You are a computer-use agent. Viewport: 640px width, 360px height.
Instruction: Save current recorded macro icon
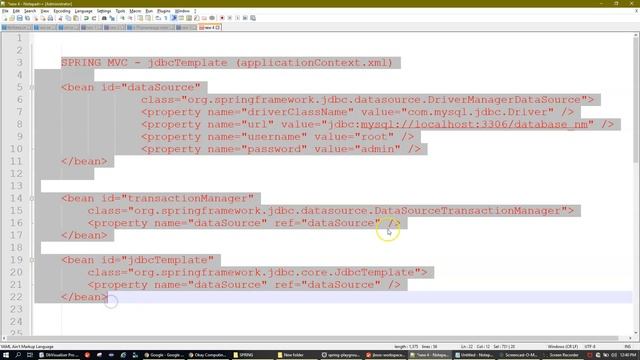pos(253,18)
